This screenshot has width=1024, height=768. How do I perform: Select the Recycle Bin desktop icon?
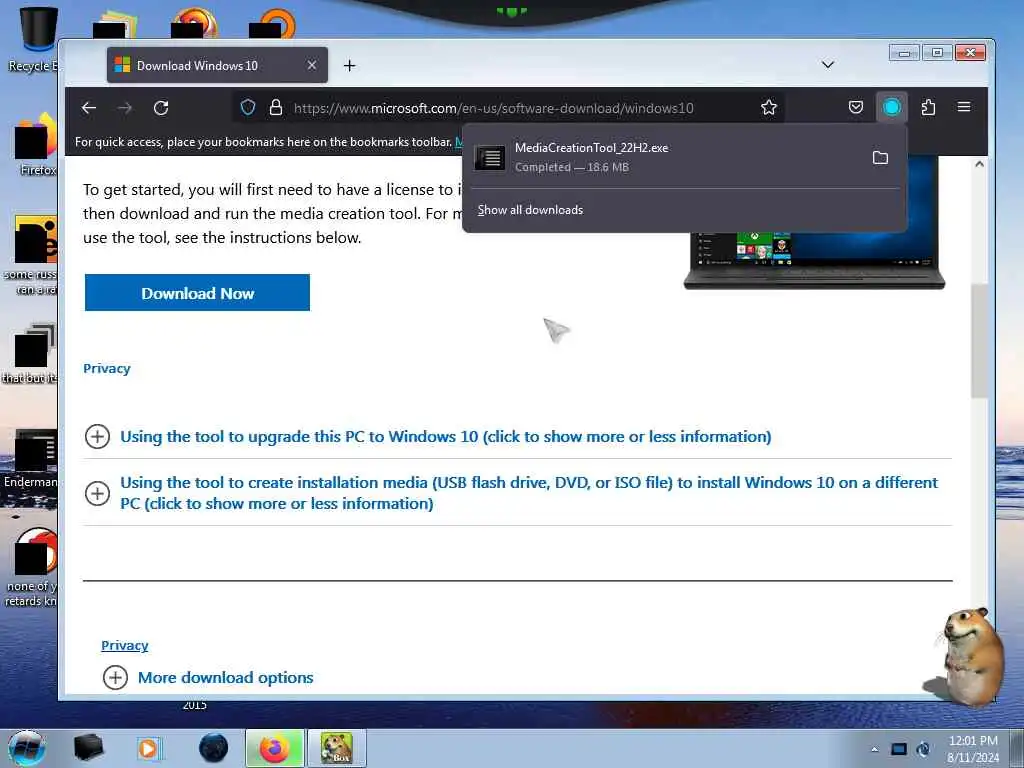click(33, 40)
